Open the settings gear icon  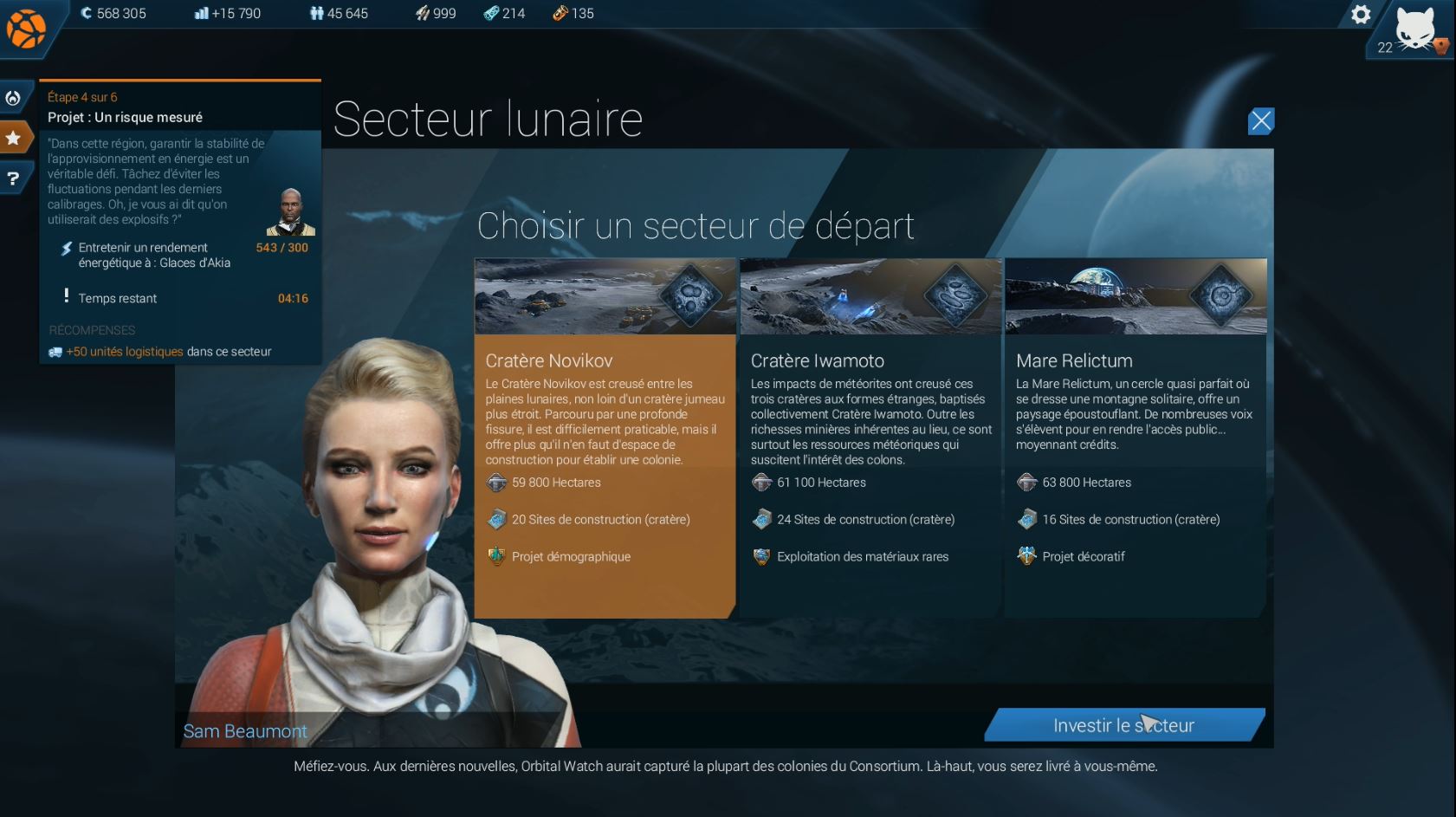[1361, 14]
